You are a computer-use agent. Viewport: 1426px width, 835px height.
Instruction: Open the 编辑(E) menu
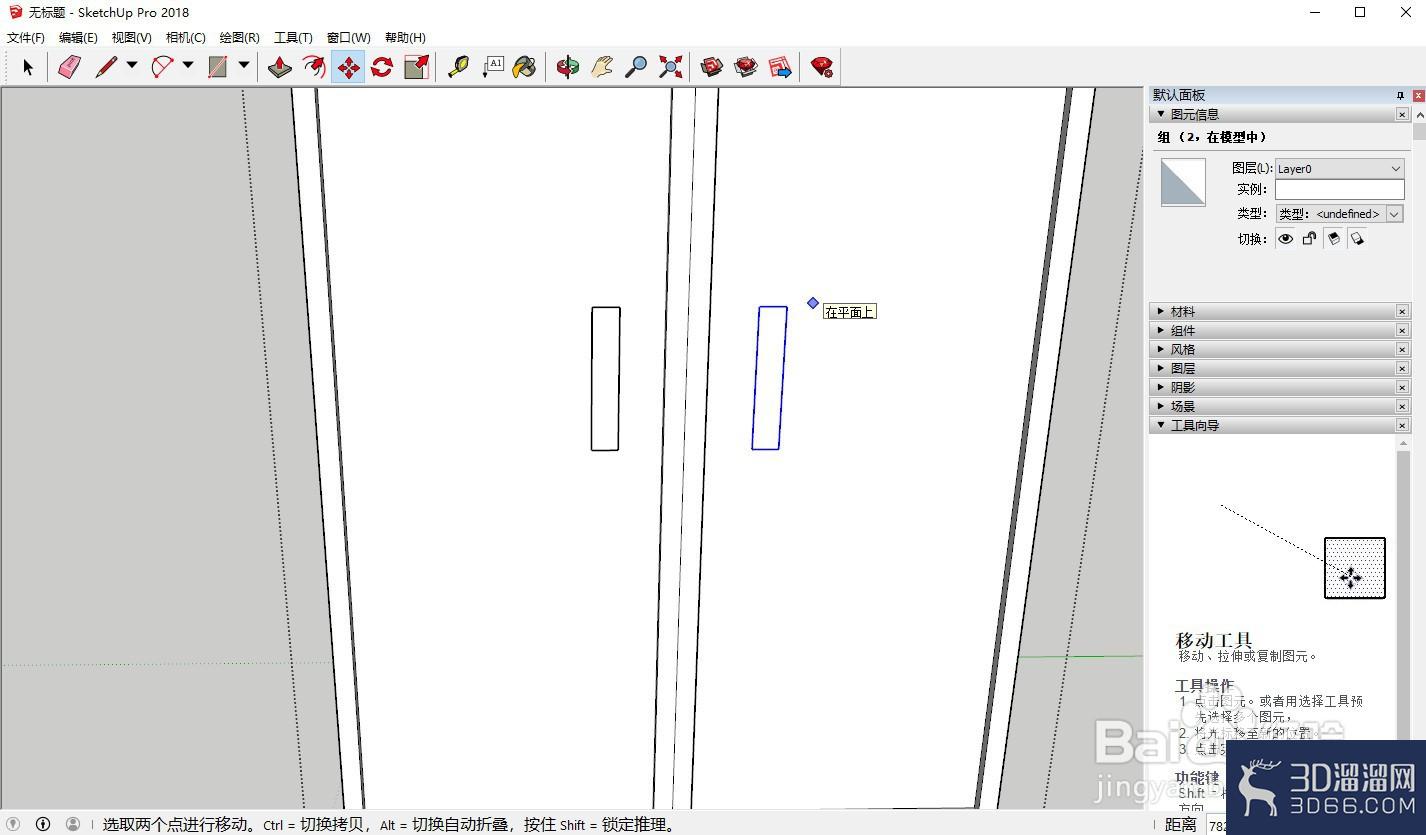(78, 38)
